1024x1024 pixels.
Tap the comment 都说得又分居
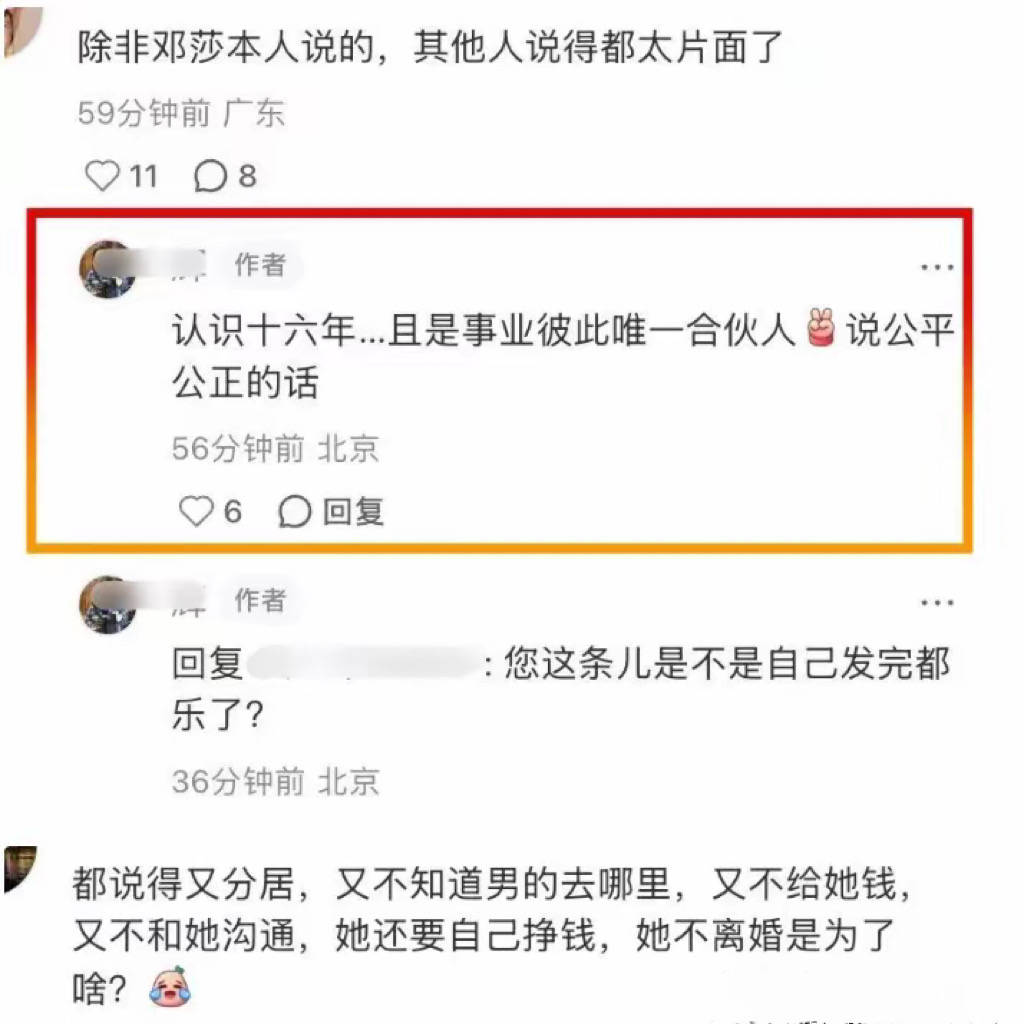[x=491, y=935]
